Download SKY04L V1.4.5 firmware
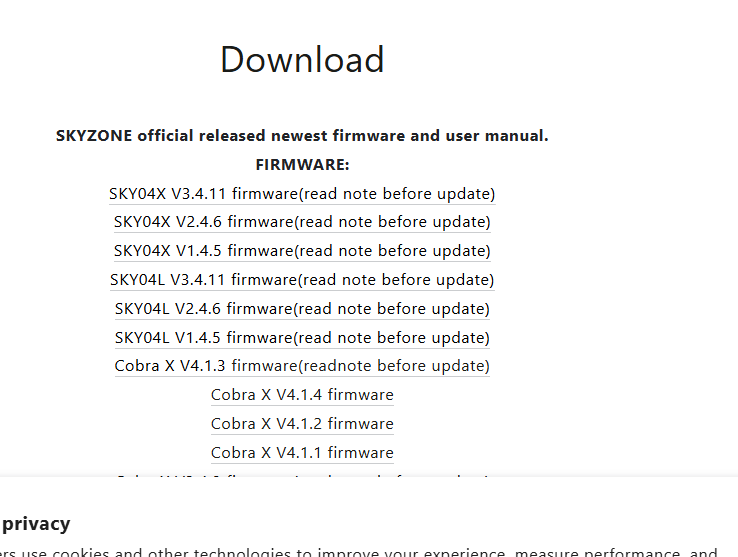The height and width of the screenshot is (557, 738). [302, 338]
